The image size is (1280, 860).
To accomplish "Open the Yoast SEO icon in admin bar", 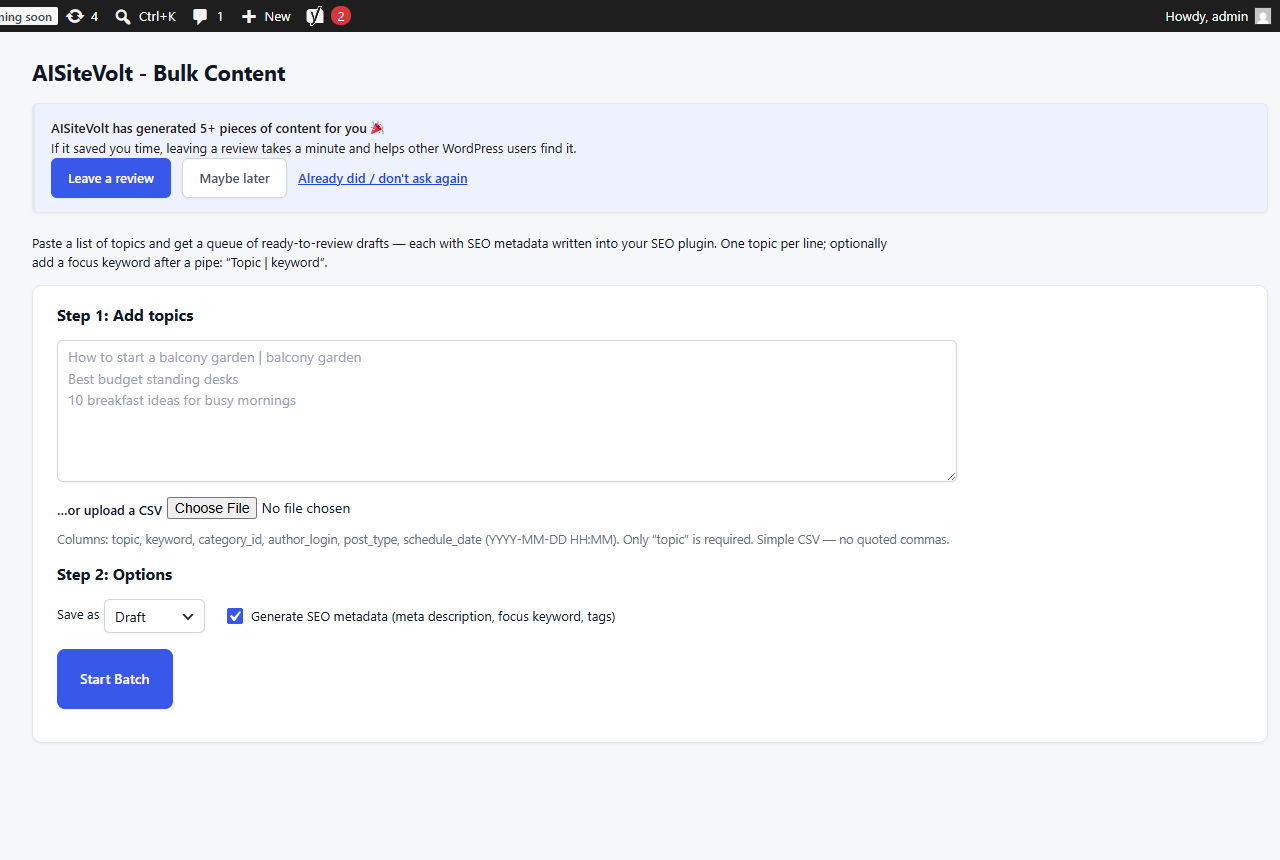I will pos(315,16).
